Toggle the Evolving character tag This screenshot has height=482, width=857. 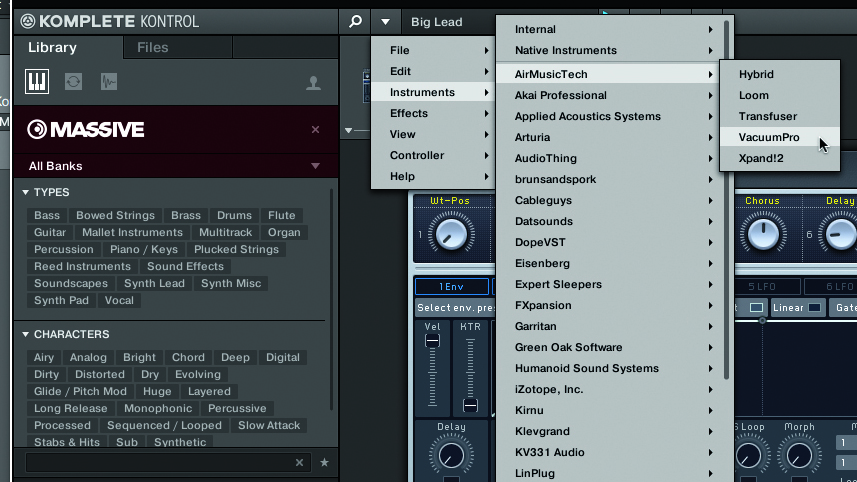pyautogui.click(x=198, y=374)
